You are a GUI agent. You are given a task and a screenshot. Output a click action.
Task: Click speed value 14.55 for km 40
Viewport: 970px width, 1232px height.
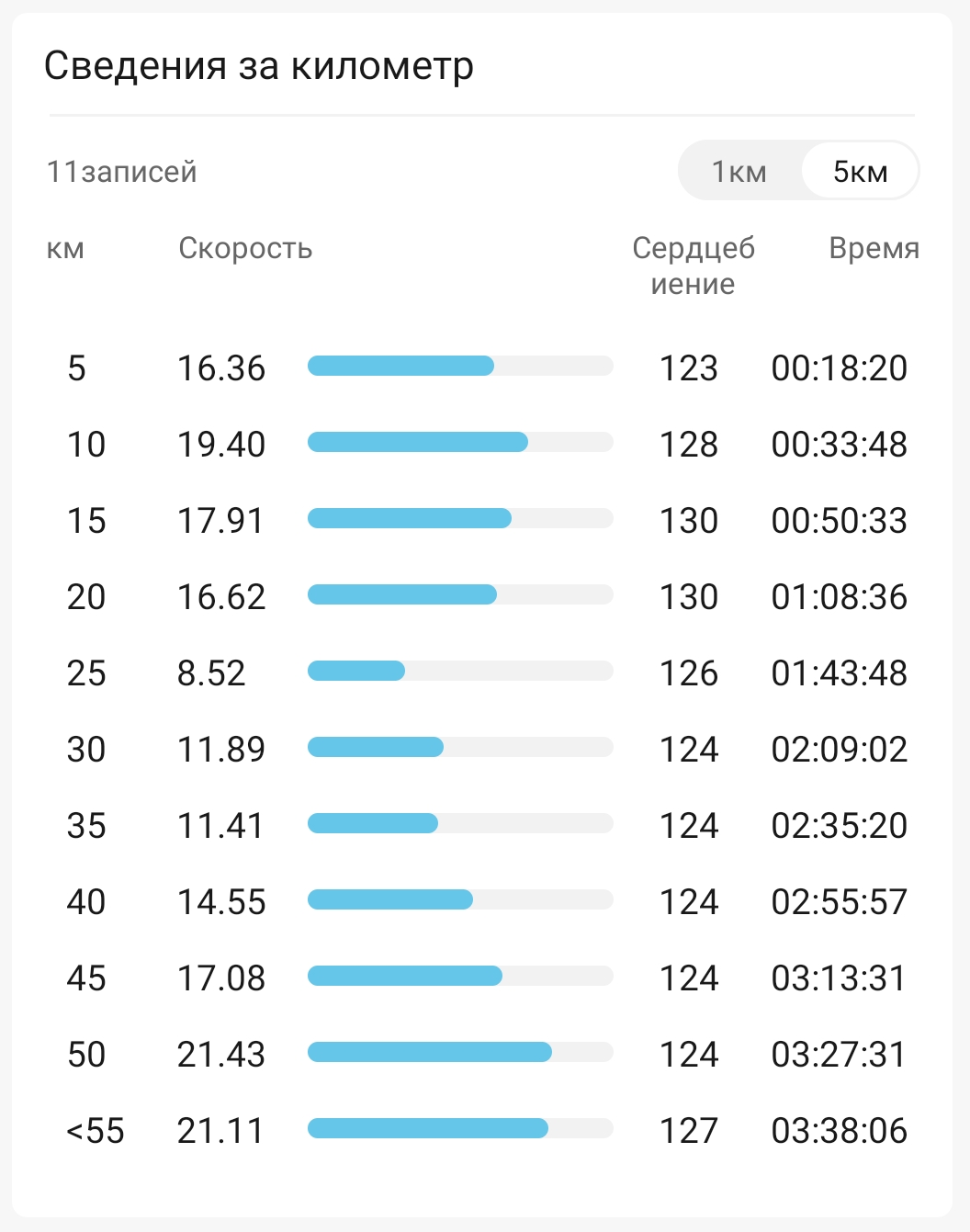[221, 902]
